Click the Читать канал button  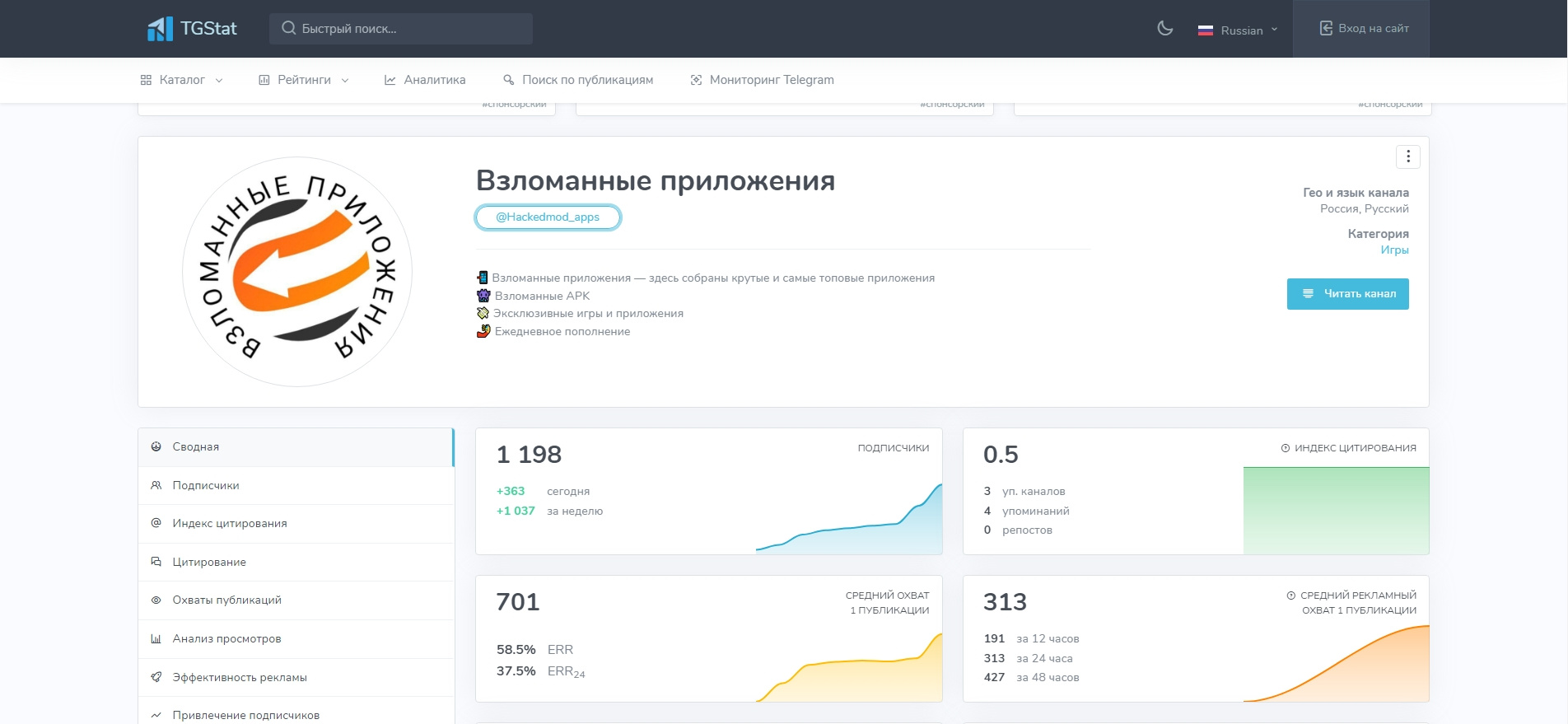click(x=1348, y=294)
